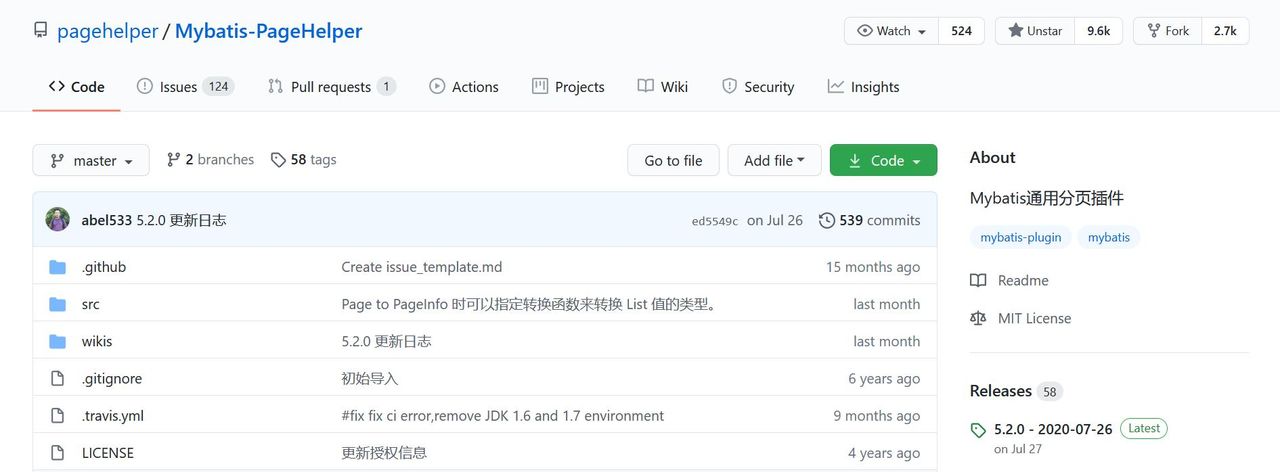Click the green tag icon beside release 5.2.0
This screenshot has width=1280, height=472.
(978, 430)
